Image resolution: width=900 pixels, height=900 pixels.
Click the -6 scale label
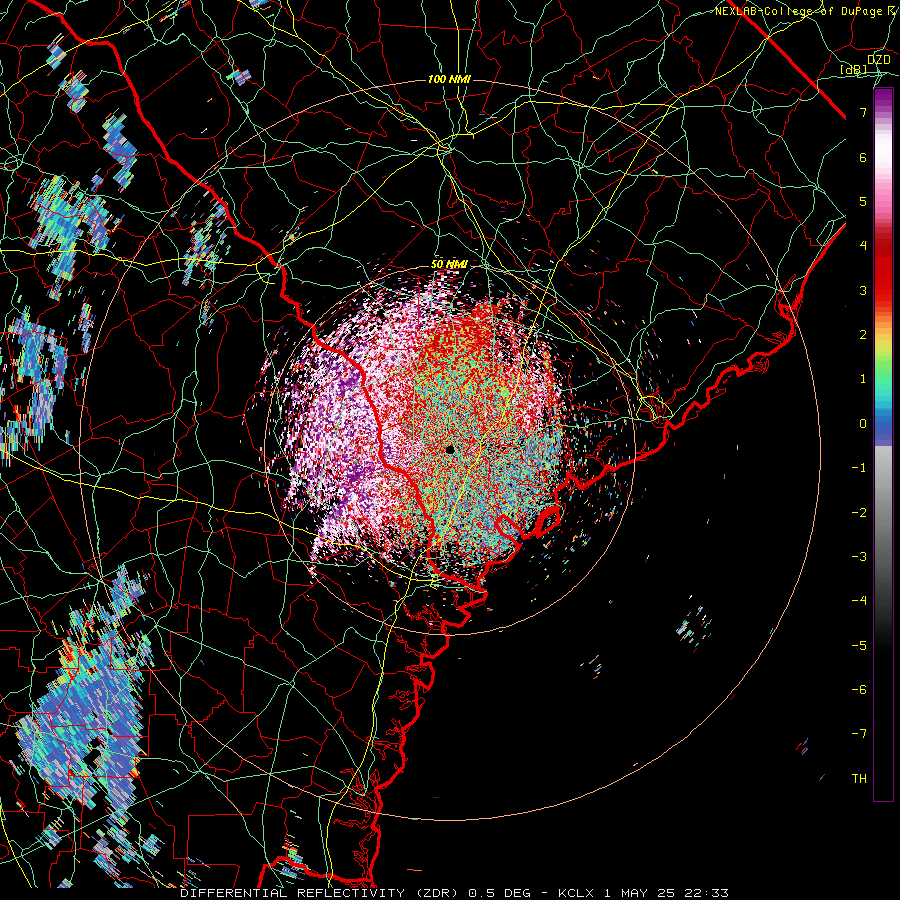(859, 689)
